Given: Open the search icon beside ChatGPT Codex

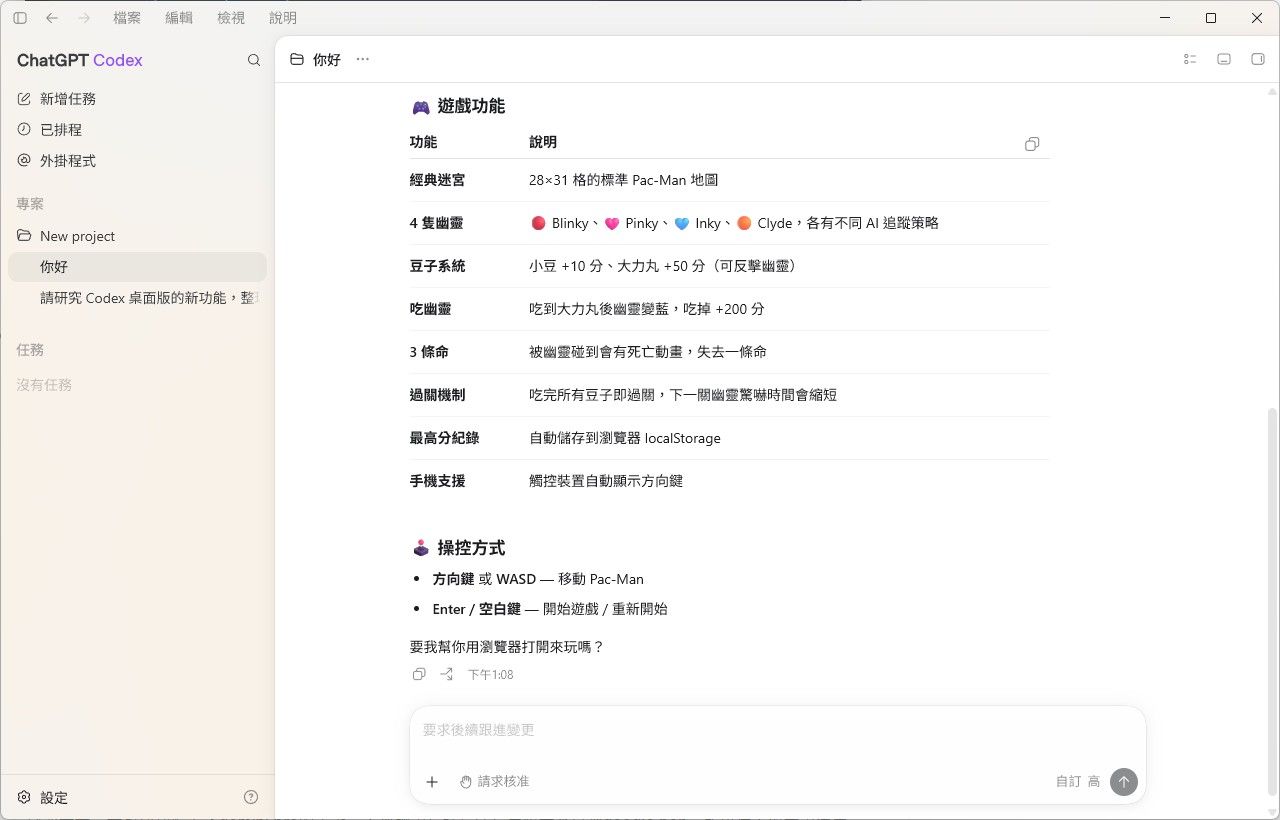Looking at the screenshot, I should click(x=254, y=60).
